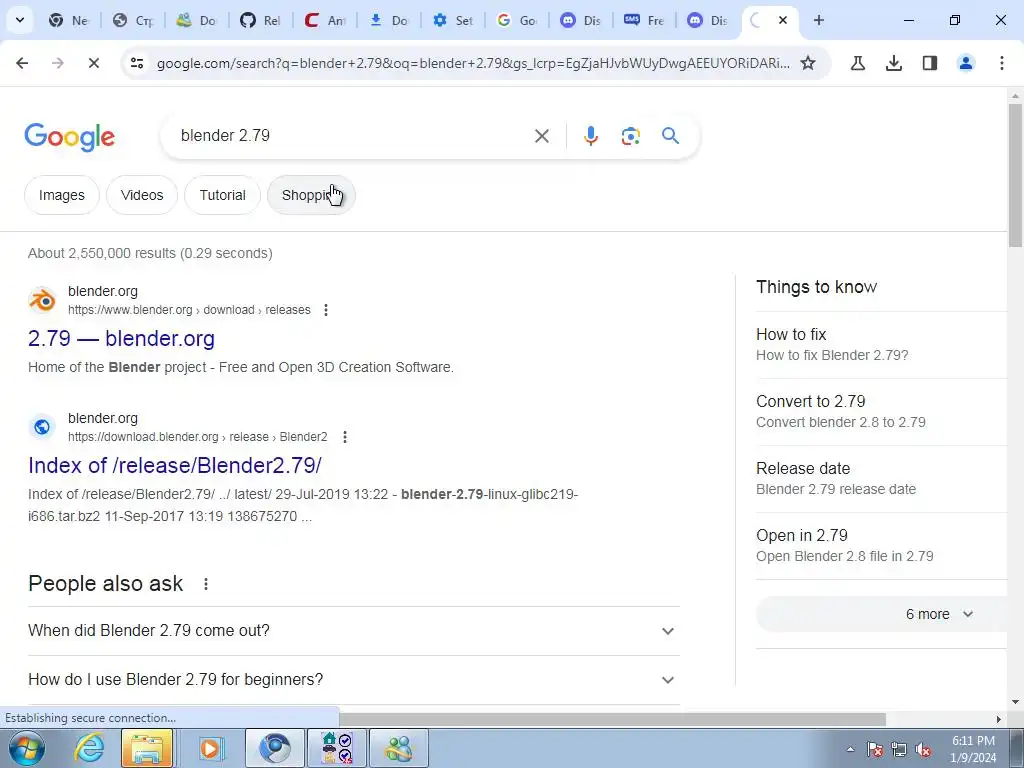Image resolution: width=1024 pixels, height=768 pixels.
Task: Click the vertical page scrollbar
Action: [x=1015, y=175]
